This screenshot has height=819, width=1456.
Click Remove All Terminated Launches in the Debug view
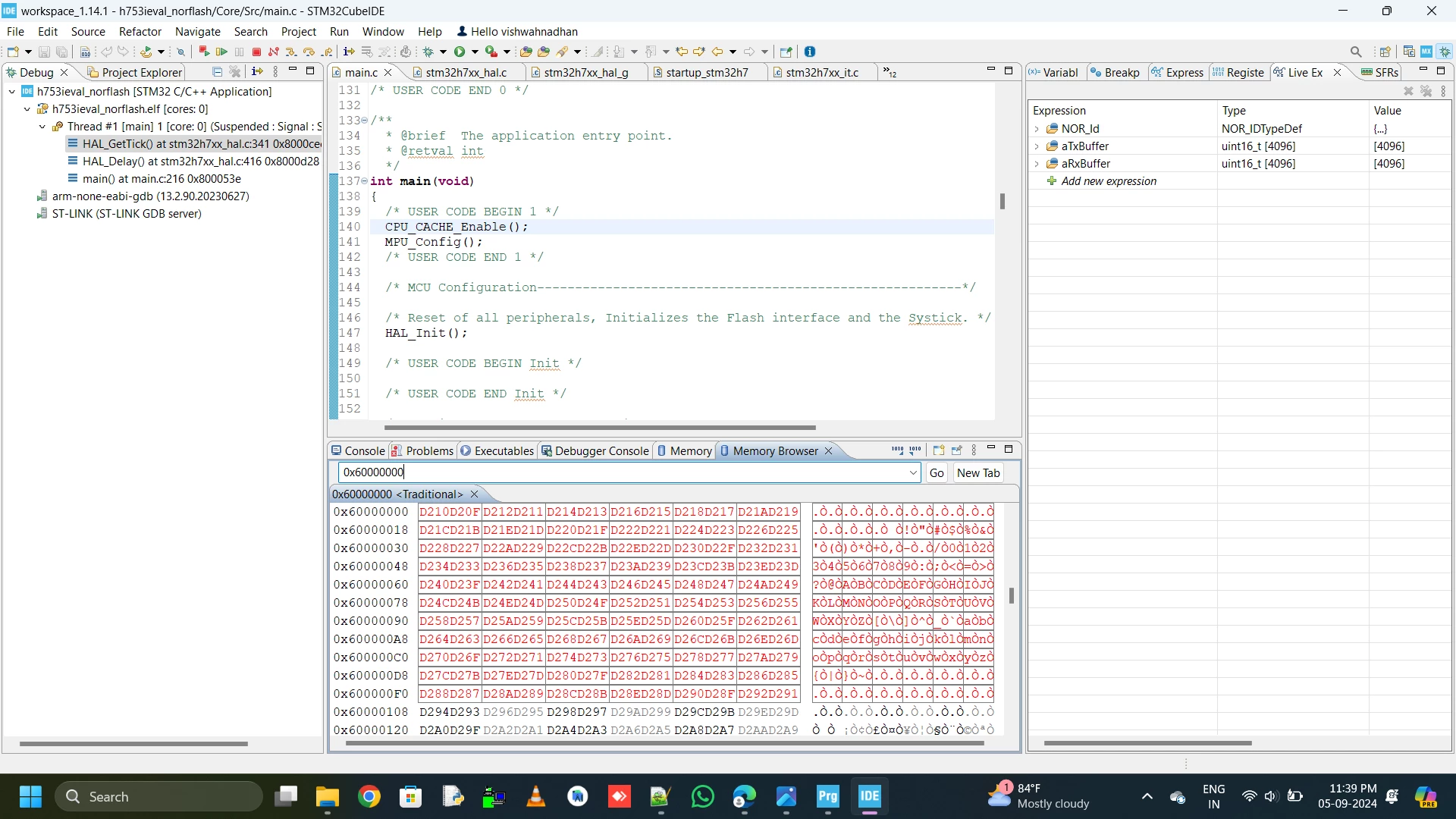[x=235, y=71]
